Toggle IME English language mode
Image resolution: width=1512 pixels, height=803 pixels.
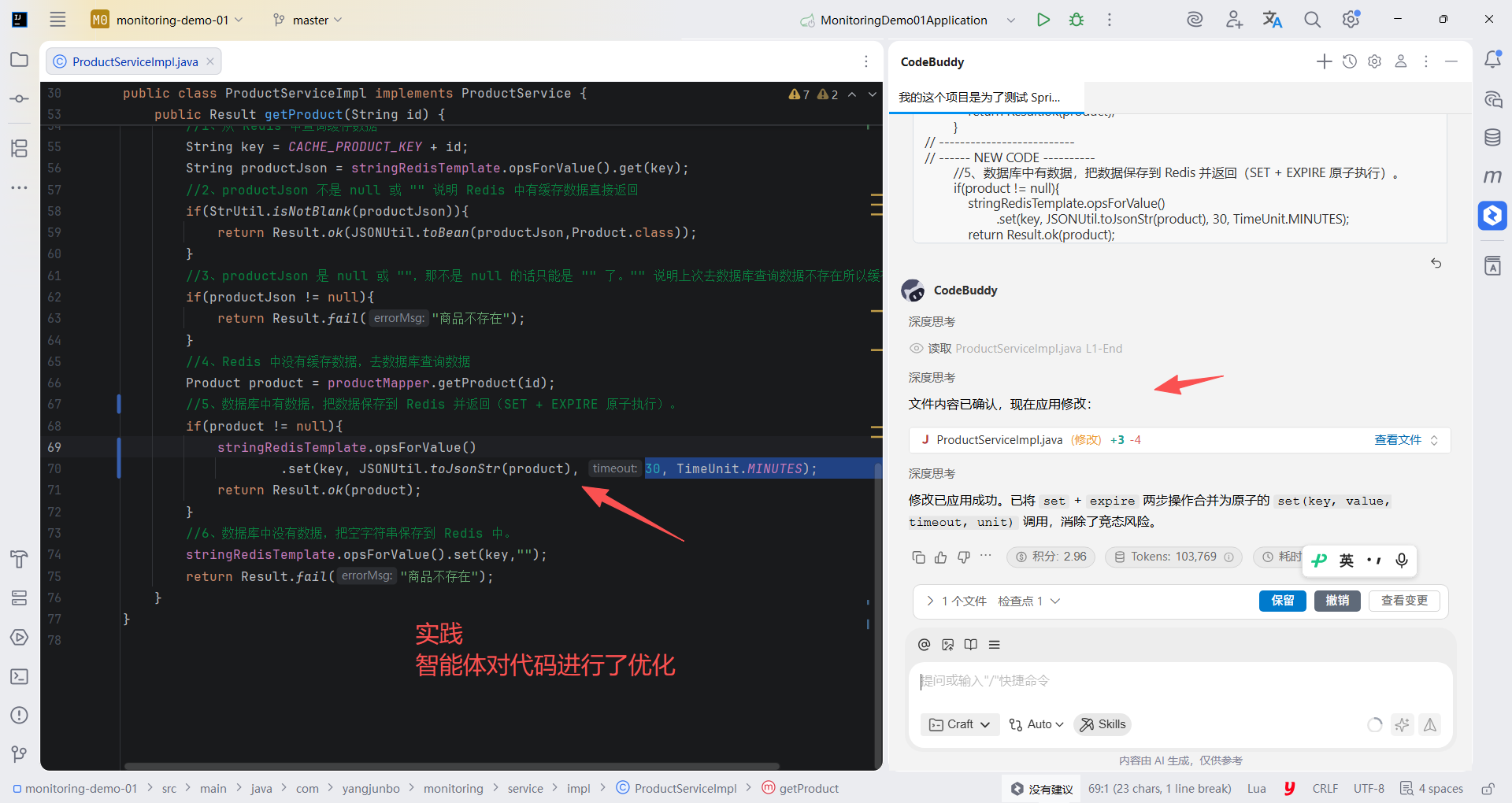pos(1347,561)
